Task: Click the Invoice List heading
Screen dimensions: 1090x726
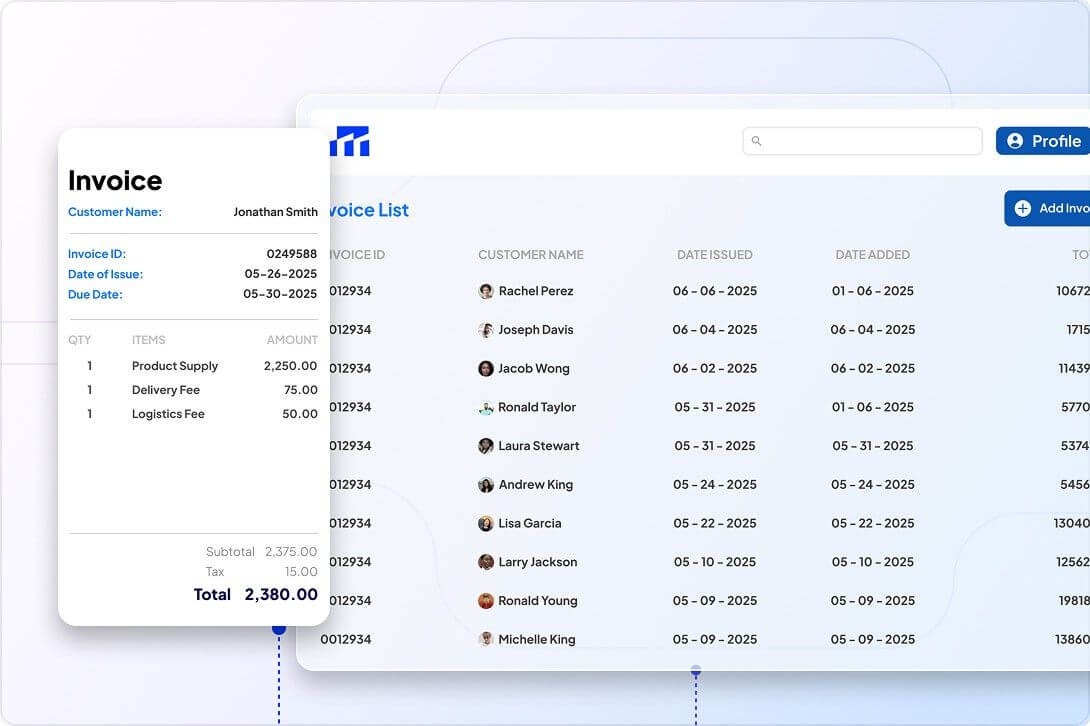Action: point(368,210)
